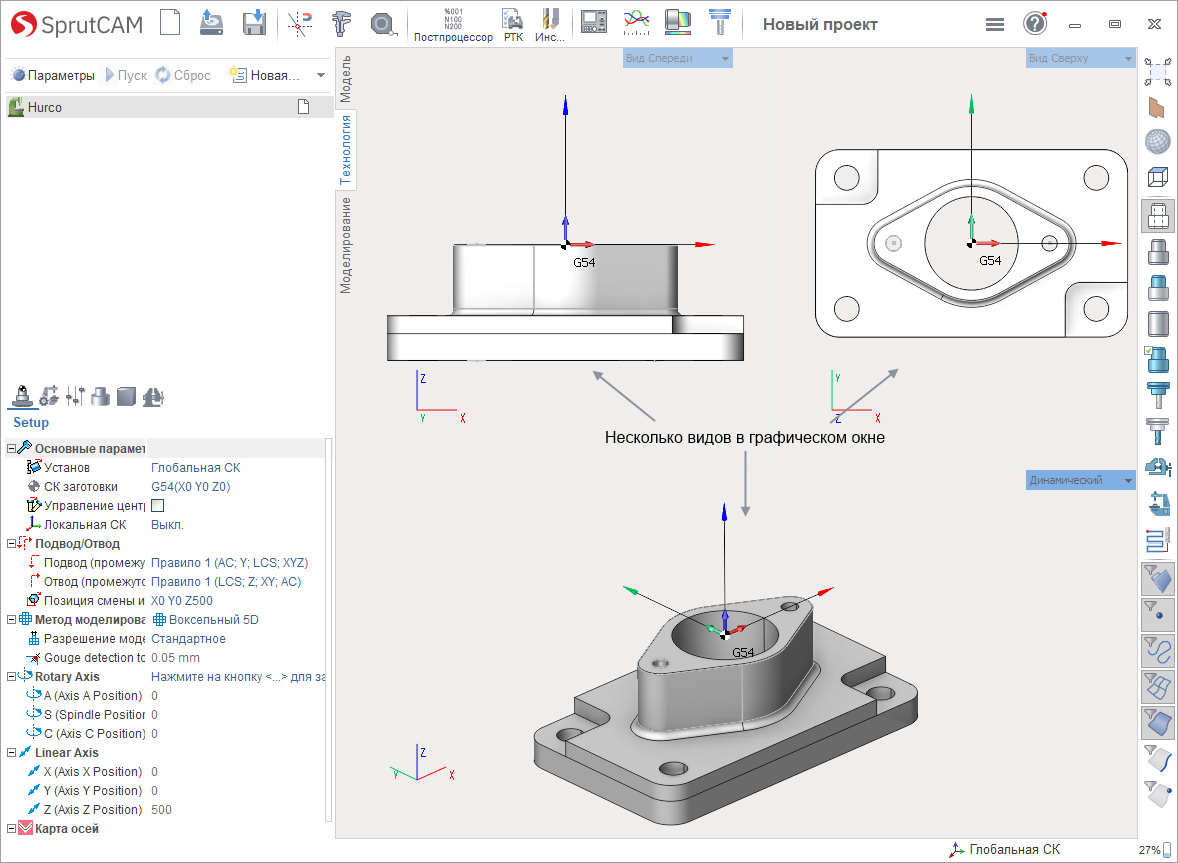
Task: Collapse the Карта осей group
Action: click(11, 828)
